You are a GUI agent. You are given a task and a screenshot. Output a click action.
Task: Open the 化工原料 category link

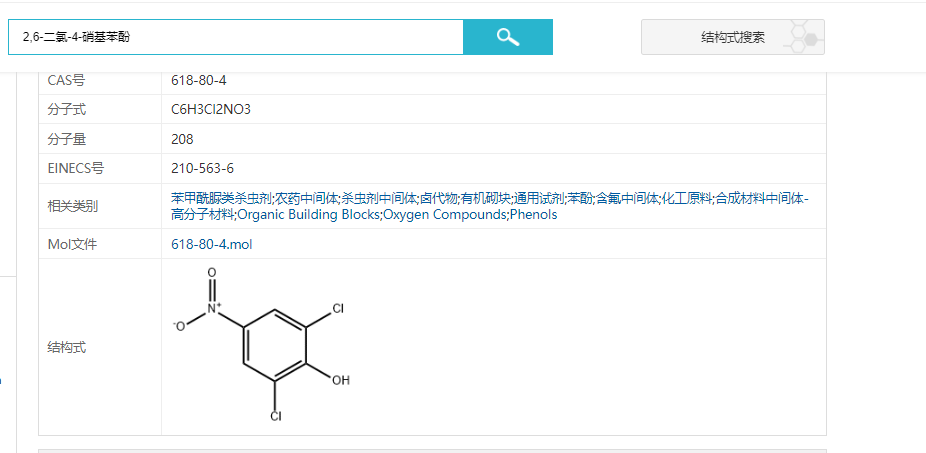(x=687, y=198)
